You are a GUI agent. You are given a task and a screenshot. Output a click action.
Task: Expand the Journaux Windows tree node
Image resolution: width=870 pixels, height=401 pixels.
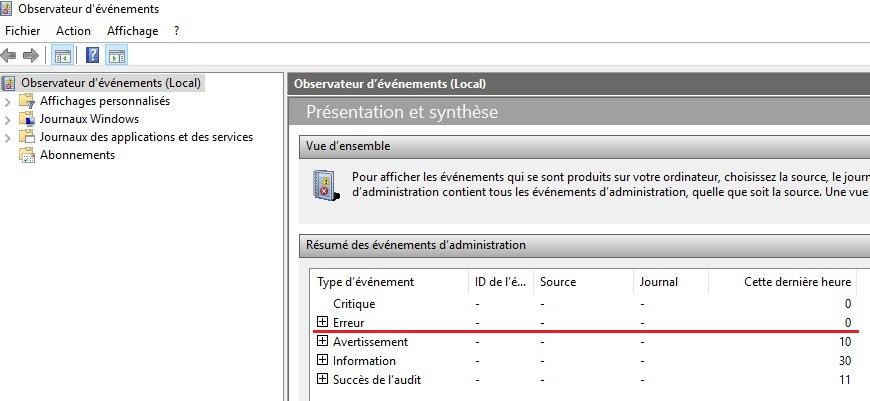tap(8, 119)
